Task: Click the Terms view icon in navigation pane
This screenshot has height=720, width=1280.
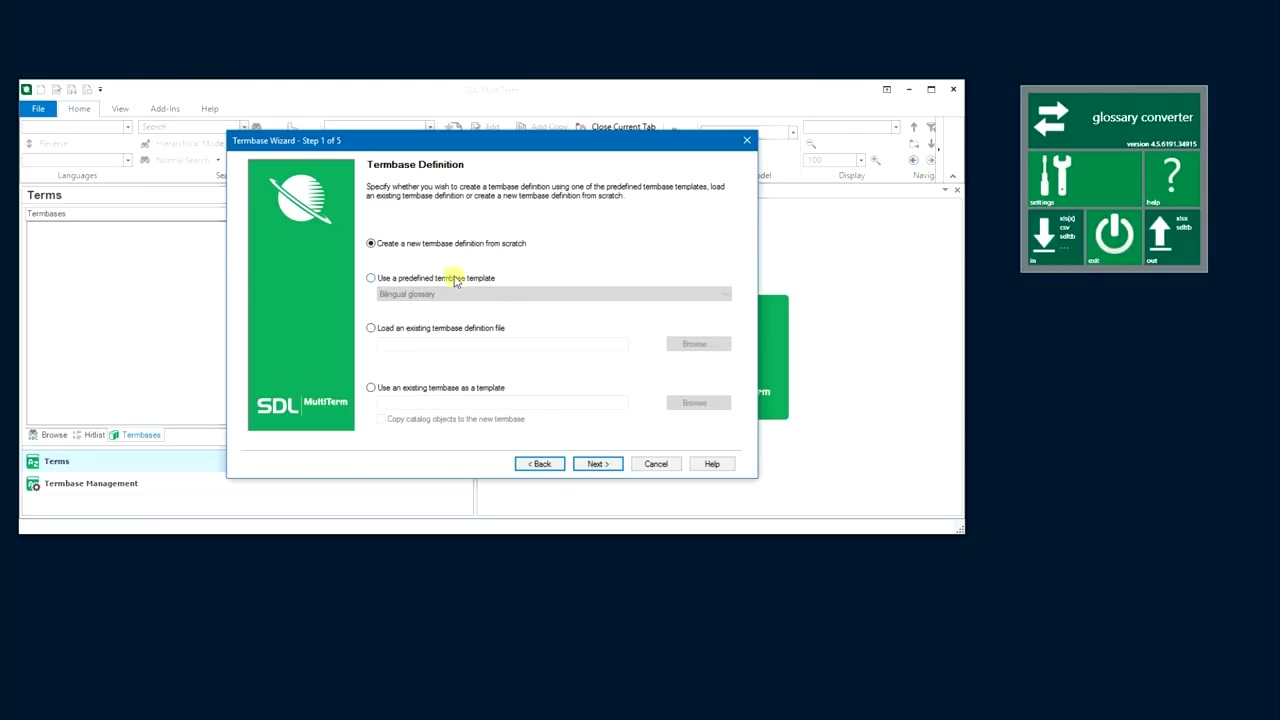Action: tap(33, 461)
